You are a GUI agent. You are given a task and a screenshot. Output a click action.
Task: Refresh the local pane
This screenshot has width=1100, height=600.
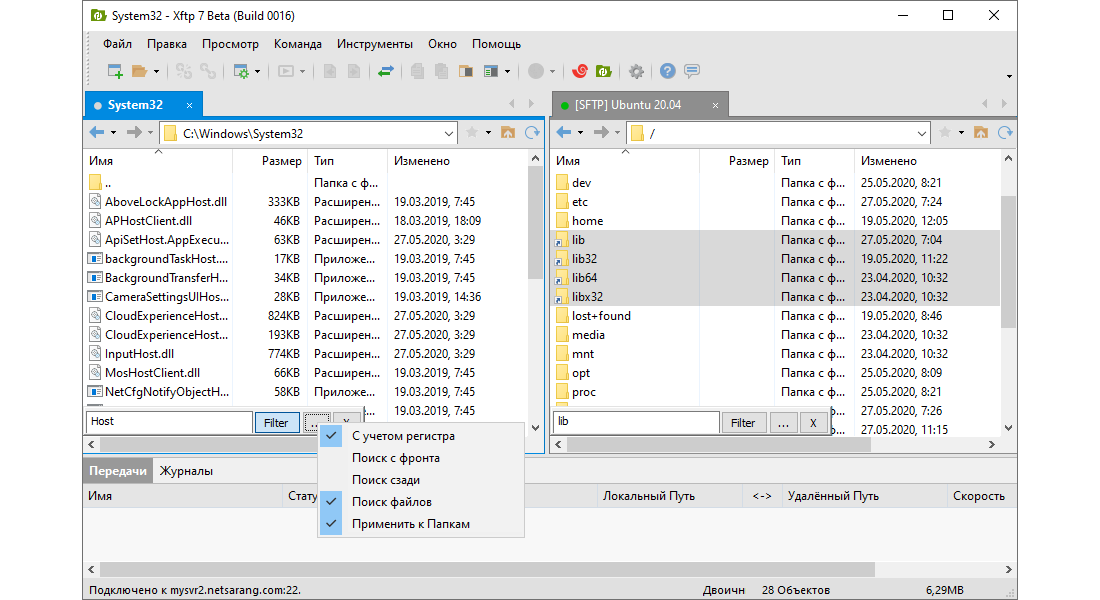pos(532,133)
